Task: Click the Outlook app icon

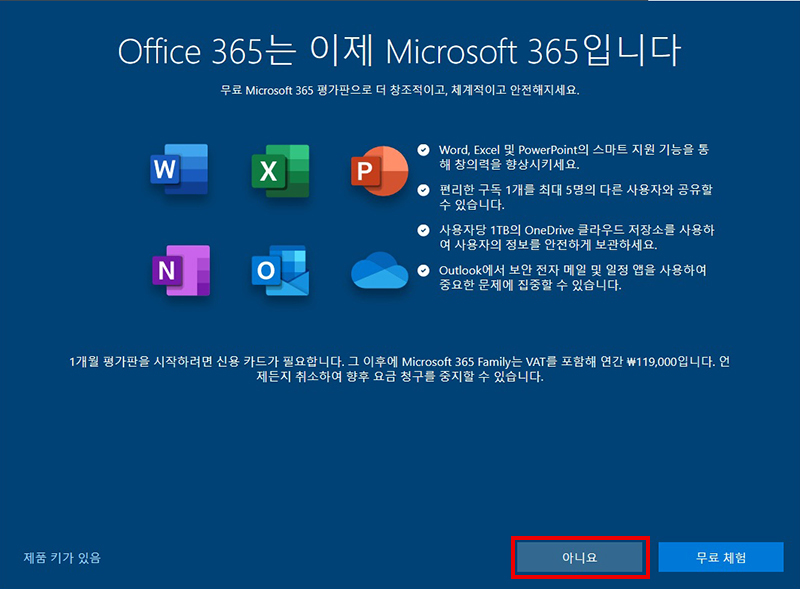Action: tap(280, 271)
